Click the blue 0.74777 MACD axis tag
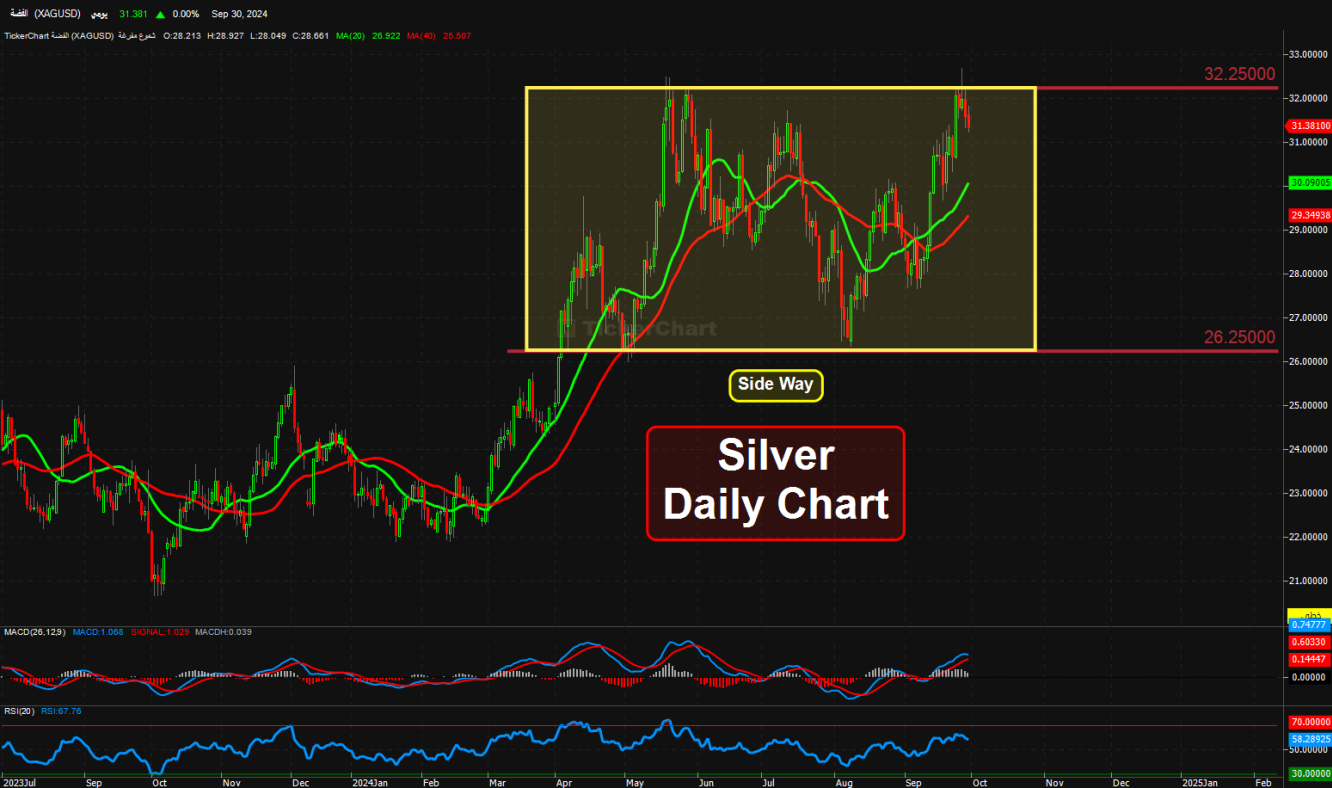 click(x=1308, y=624)
